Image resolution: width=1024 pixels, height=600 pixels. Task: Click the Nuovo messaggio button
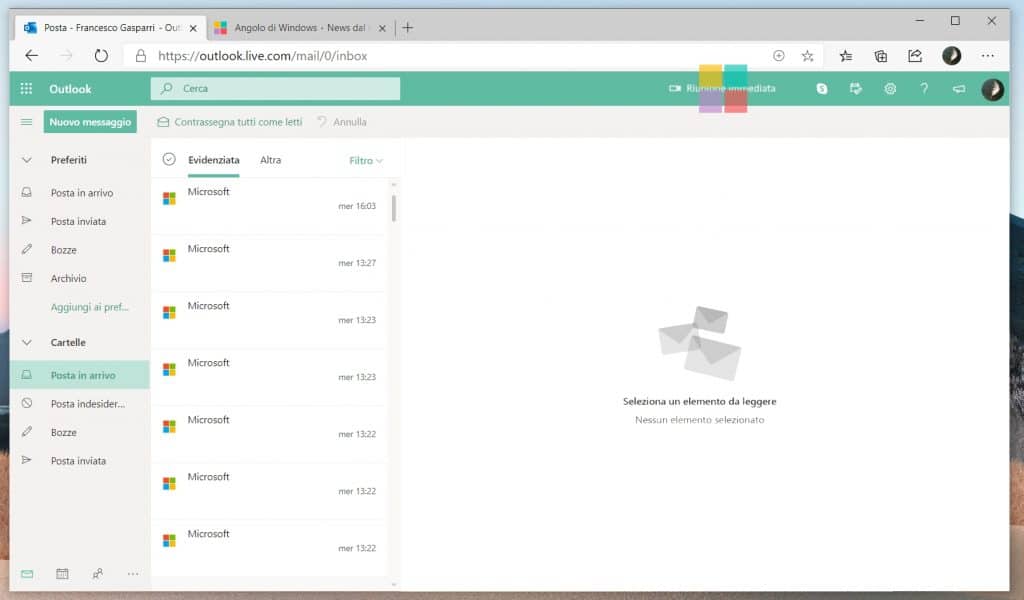point(90,122)
